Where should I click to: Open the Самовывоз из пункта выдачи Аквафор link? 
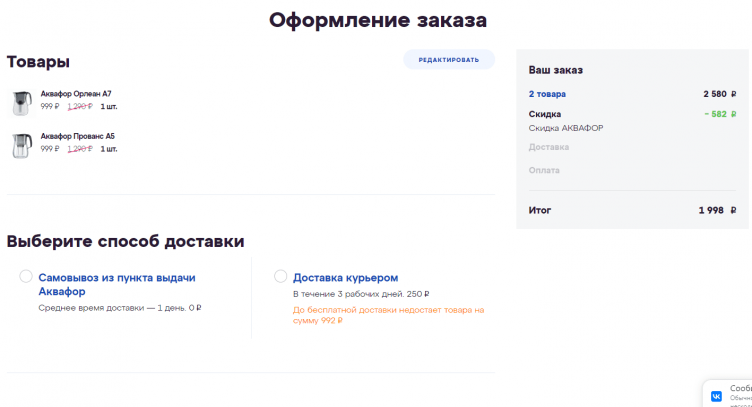(x=117, y=284)
